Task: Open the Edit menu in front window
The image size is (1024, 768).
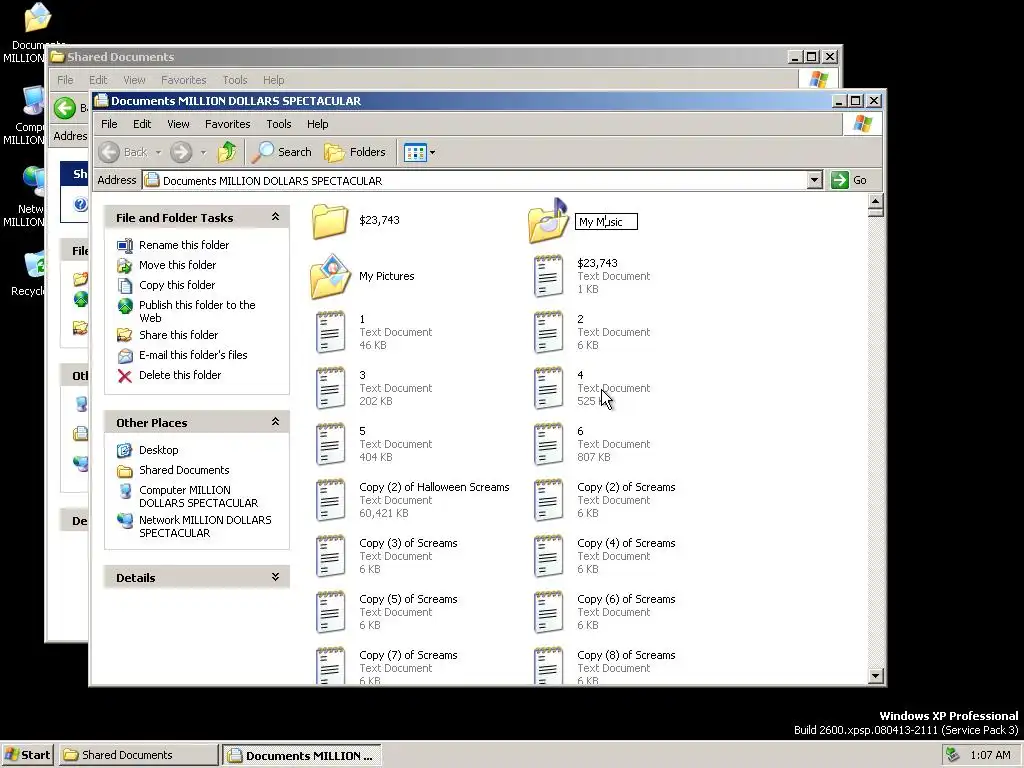Action: point(142,124)
